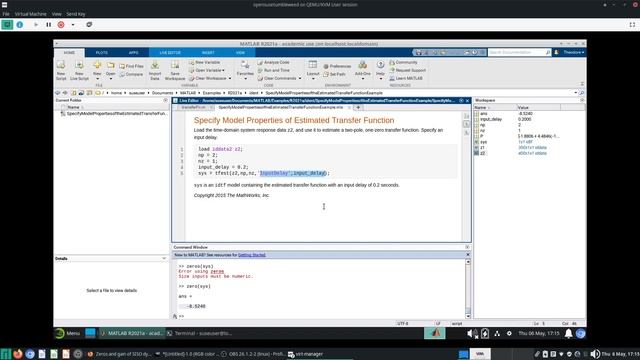
Task: Select the 'sys' variable in Workspace
Action: coord(484,142)
